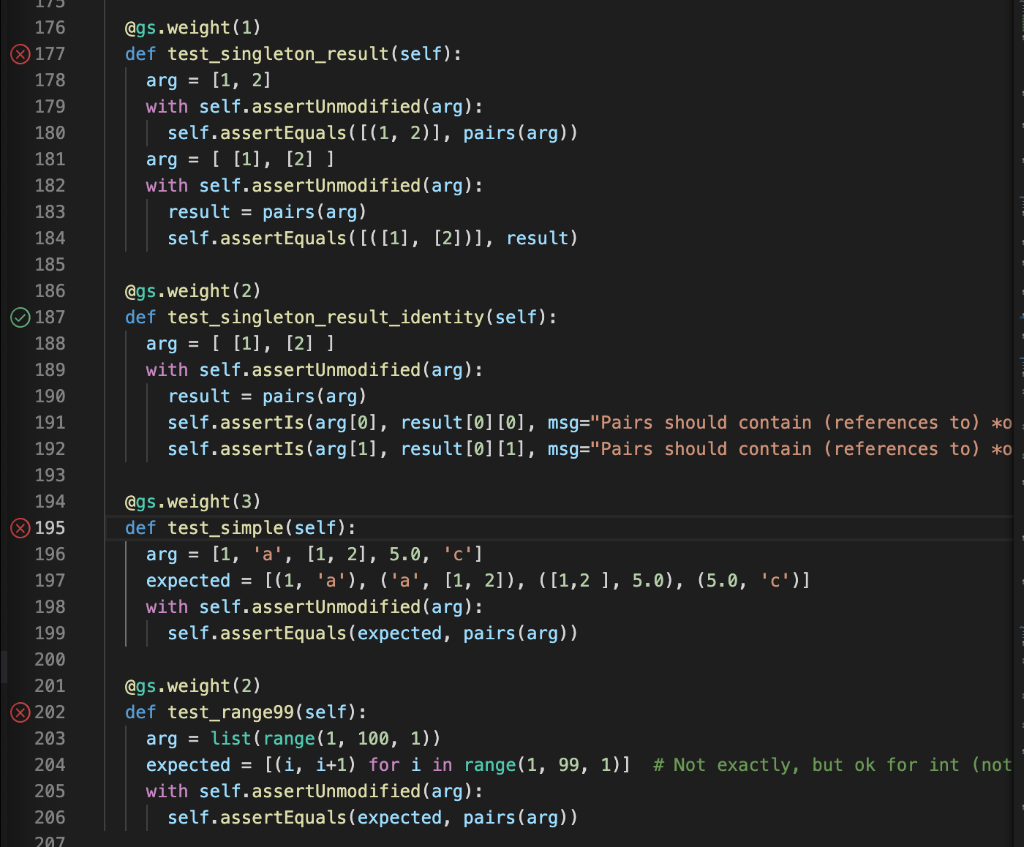The height and width of the screenshot is (847, 1024).
Task: Click the failure badge next to def test_singleton_result
Action: [x=19, y=54]
